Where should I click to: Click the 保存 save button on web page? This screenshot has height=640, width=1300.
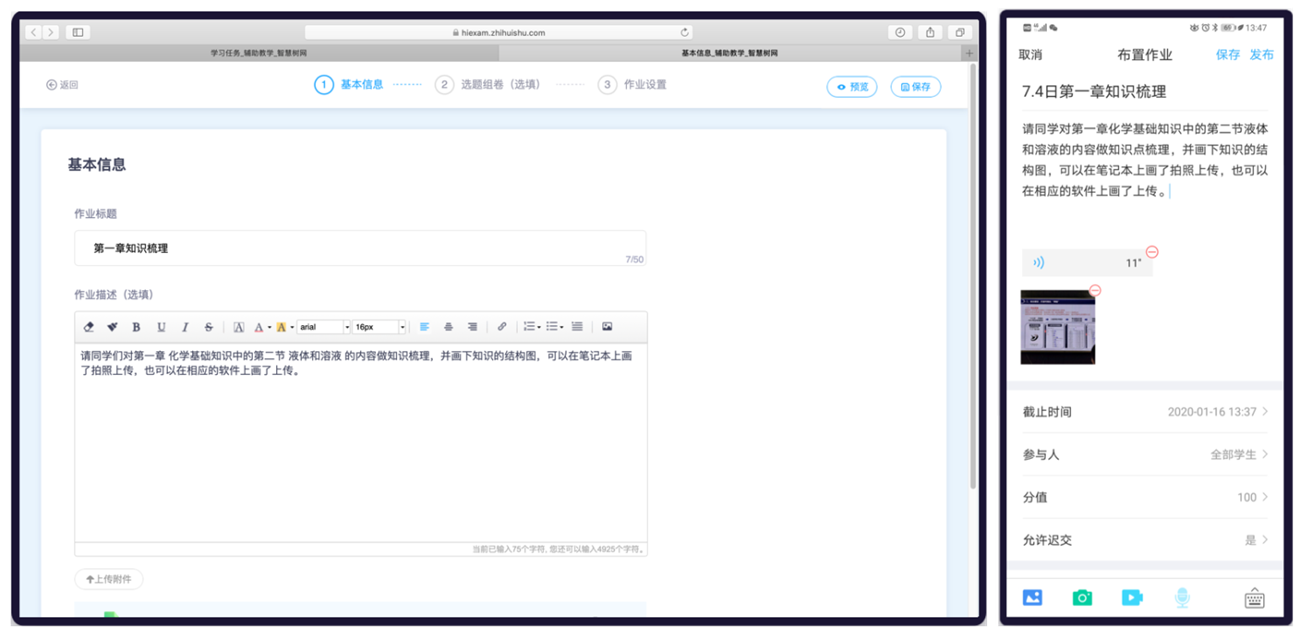click(915, 87)
